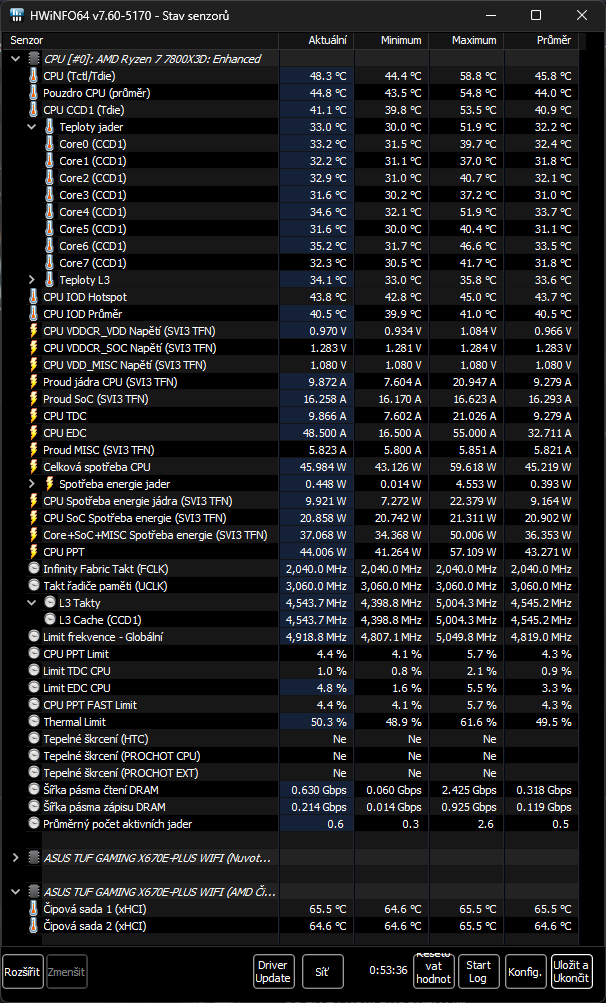Select the Core2 (CCD1) row label

pyautogui.click(x=93, y=178)
